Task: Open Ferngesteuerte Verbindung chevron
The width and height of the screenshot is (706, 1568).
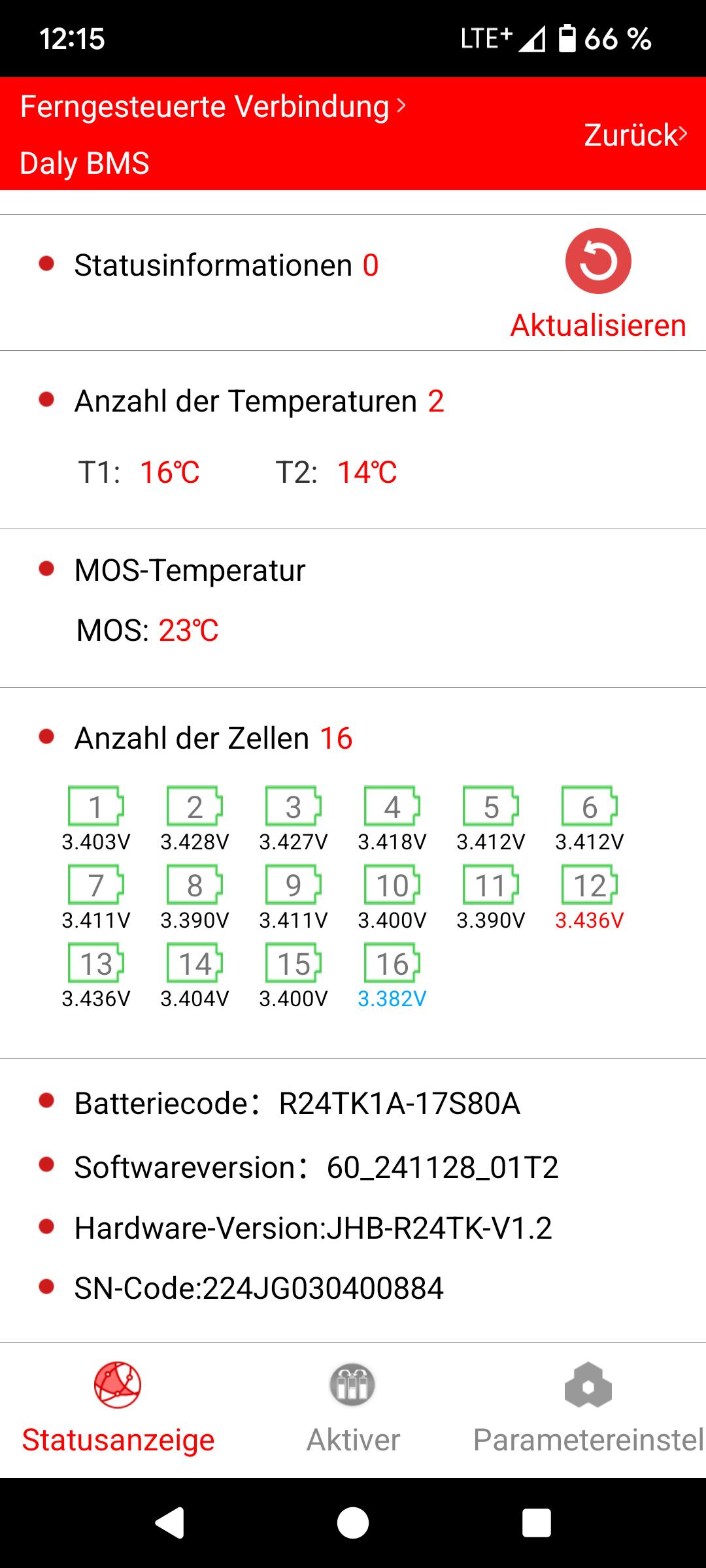Action: tap(401, 105)
